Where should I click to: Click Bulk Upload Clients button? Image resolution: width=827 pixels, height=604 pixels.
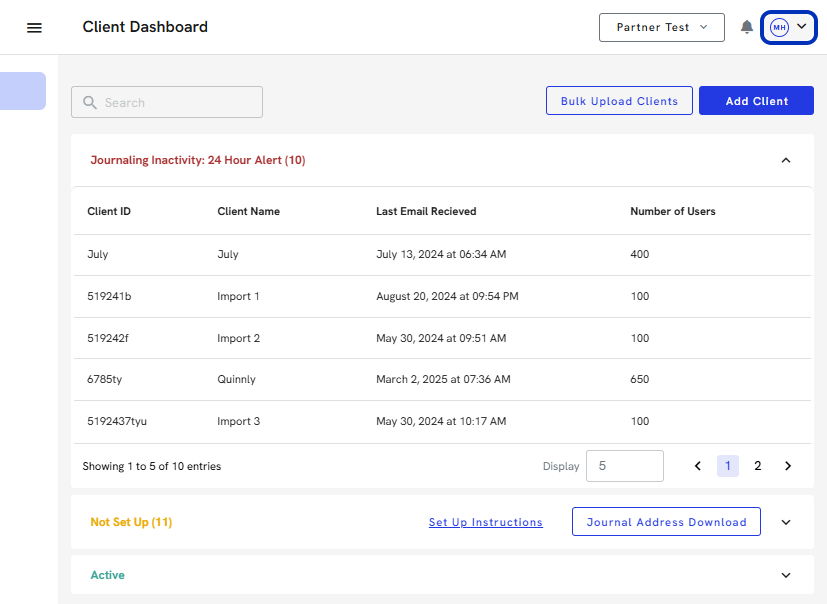(x=619, y=101)
